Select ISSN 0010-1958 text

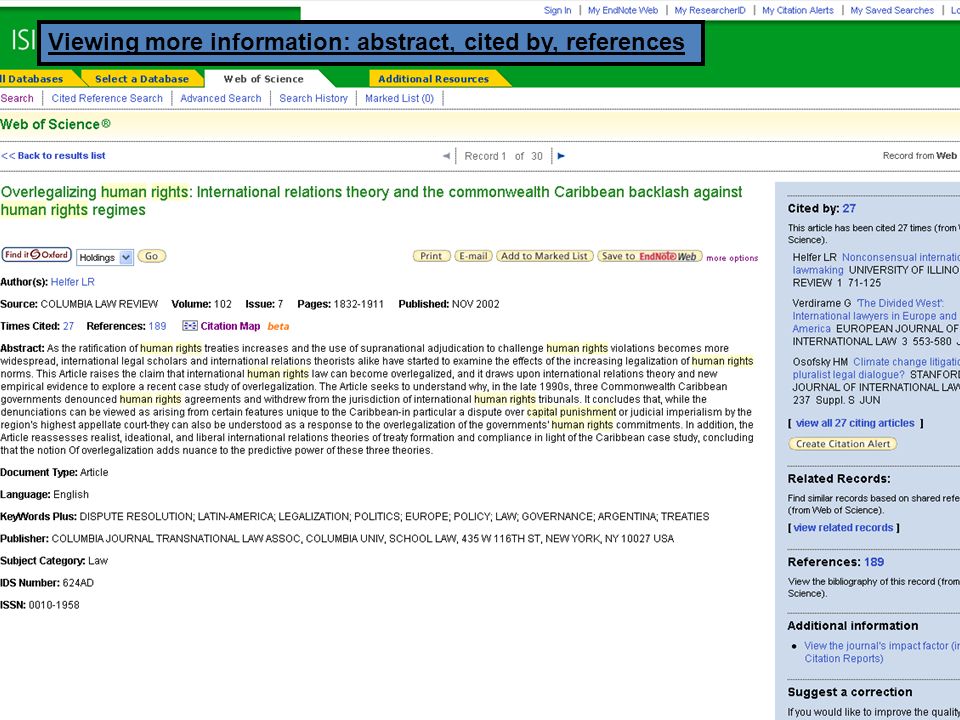[40, 604]
